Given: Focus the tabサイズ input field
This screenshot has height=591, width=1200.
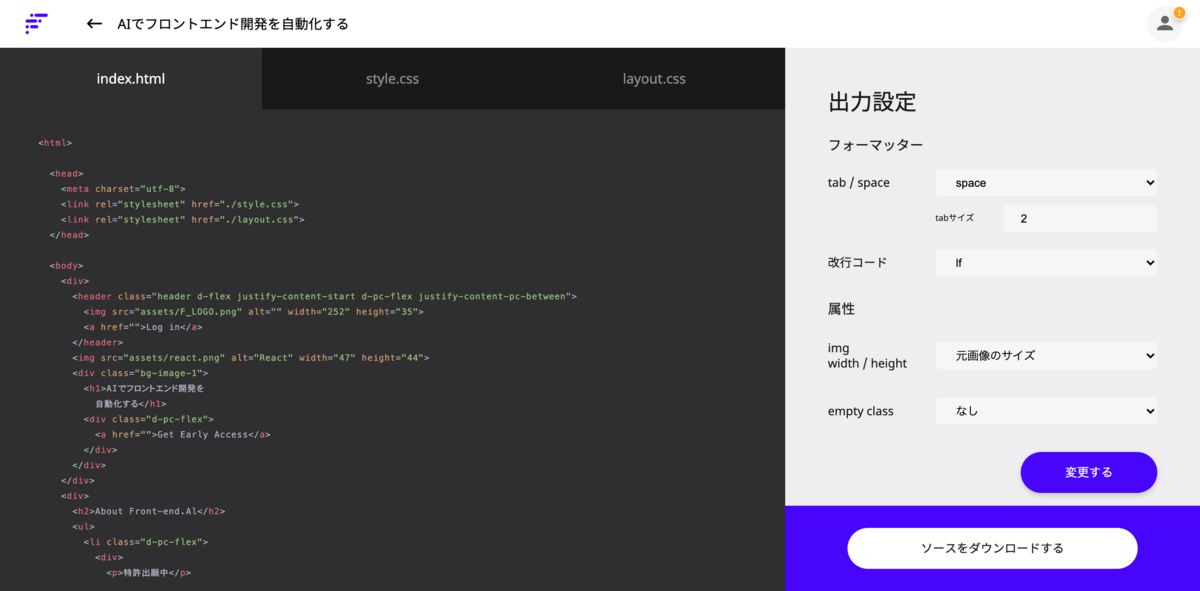Looking at the screenshot, I should pos(1080,218).
